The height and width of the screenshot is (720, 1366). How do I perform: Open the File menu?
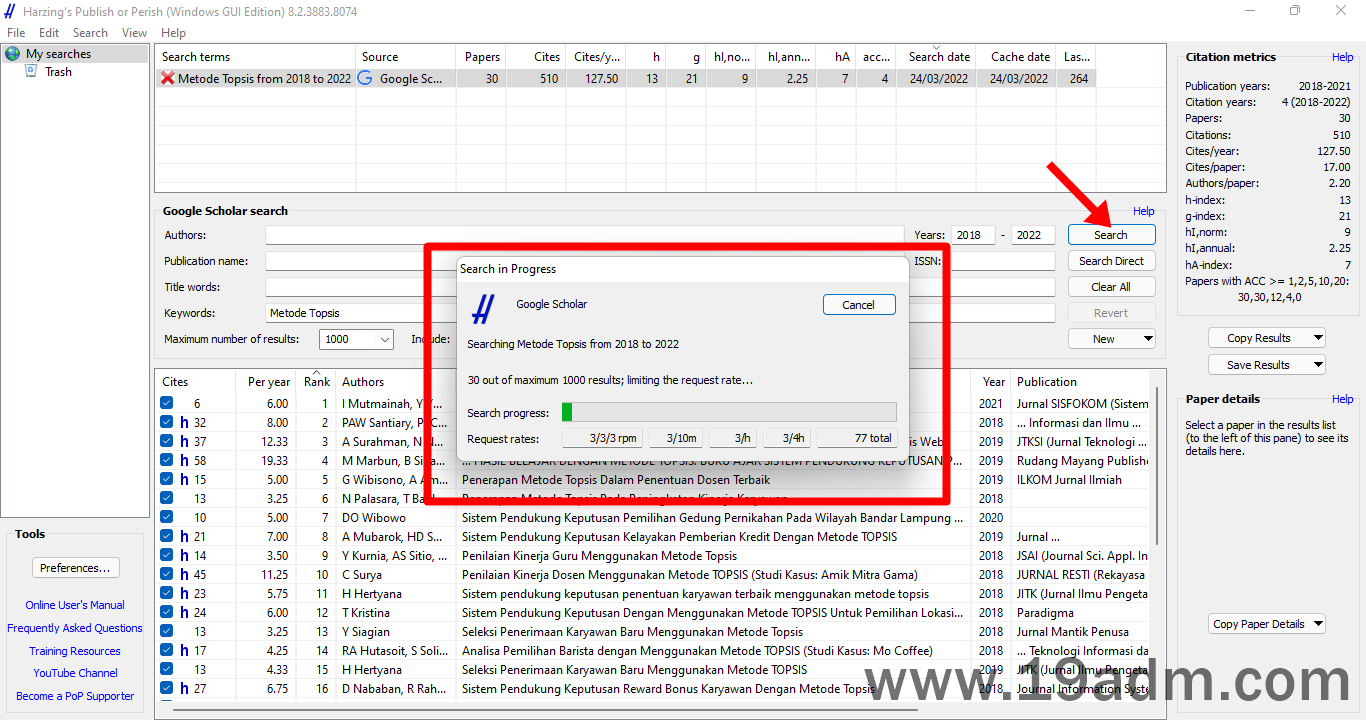click(x=16, y=33)
